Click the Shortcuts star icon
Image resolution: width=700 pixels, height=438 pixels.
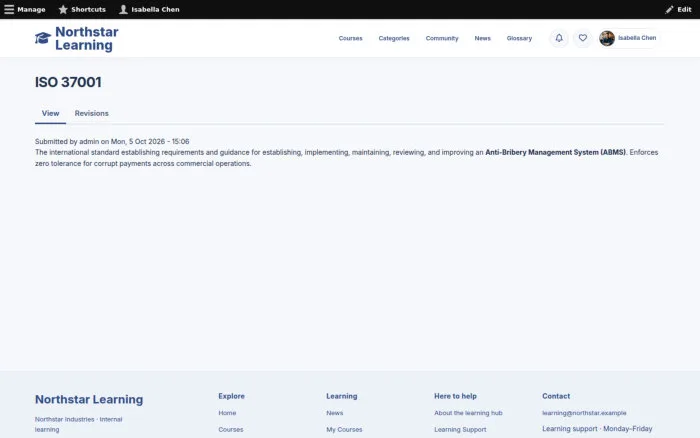[x=63, y=9]
